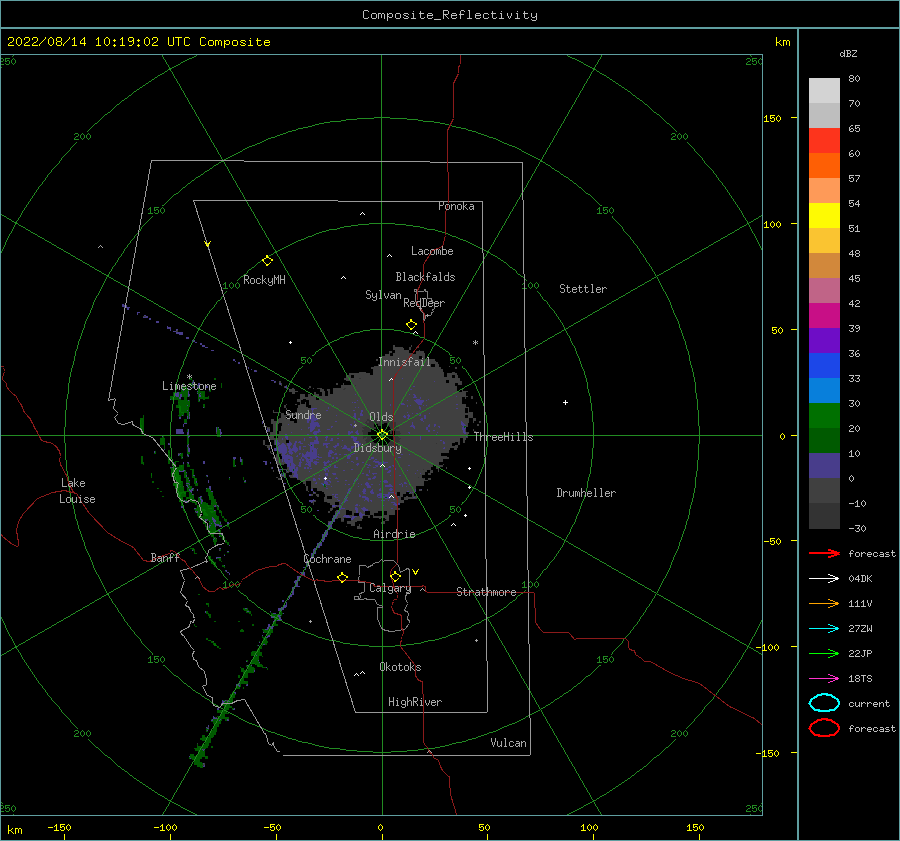
Task: Click the Sundre town label
Action: coord(303,414)
